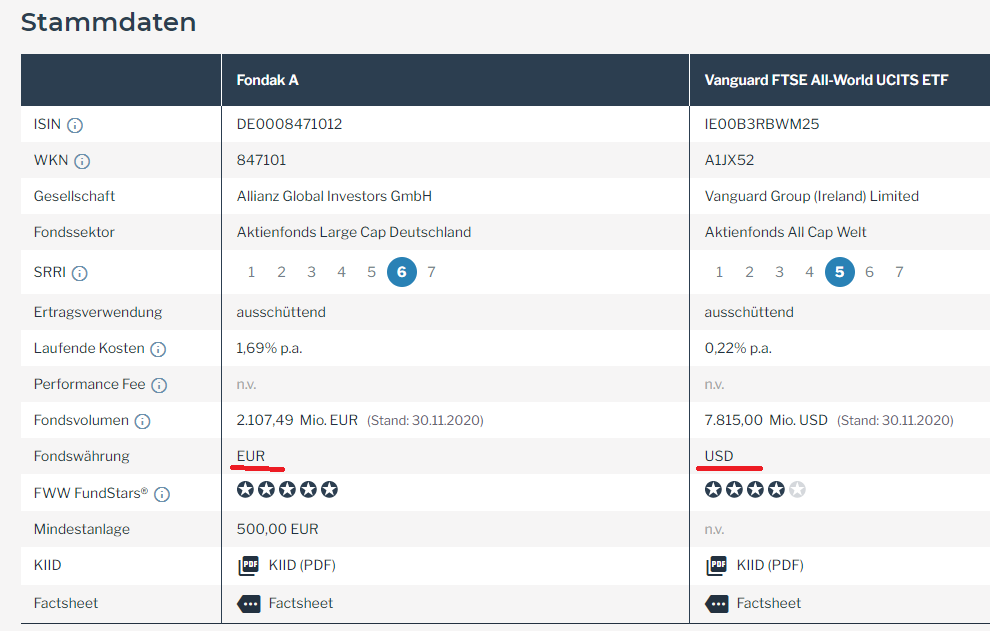
Task: Show info for Laufende Kosten
Action: 158,349
